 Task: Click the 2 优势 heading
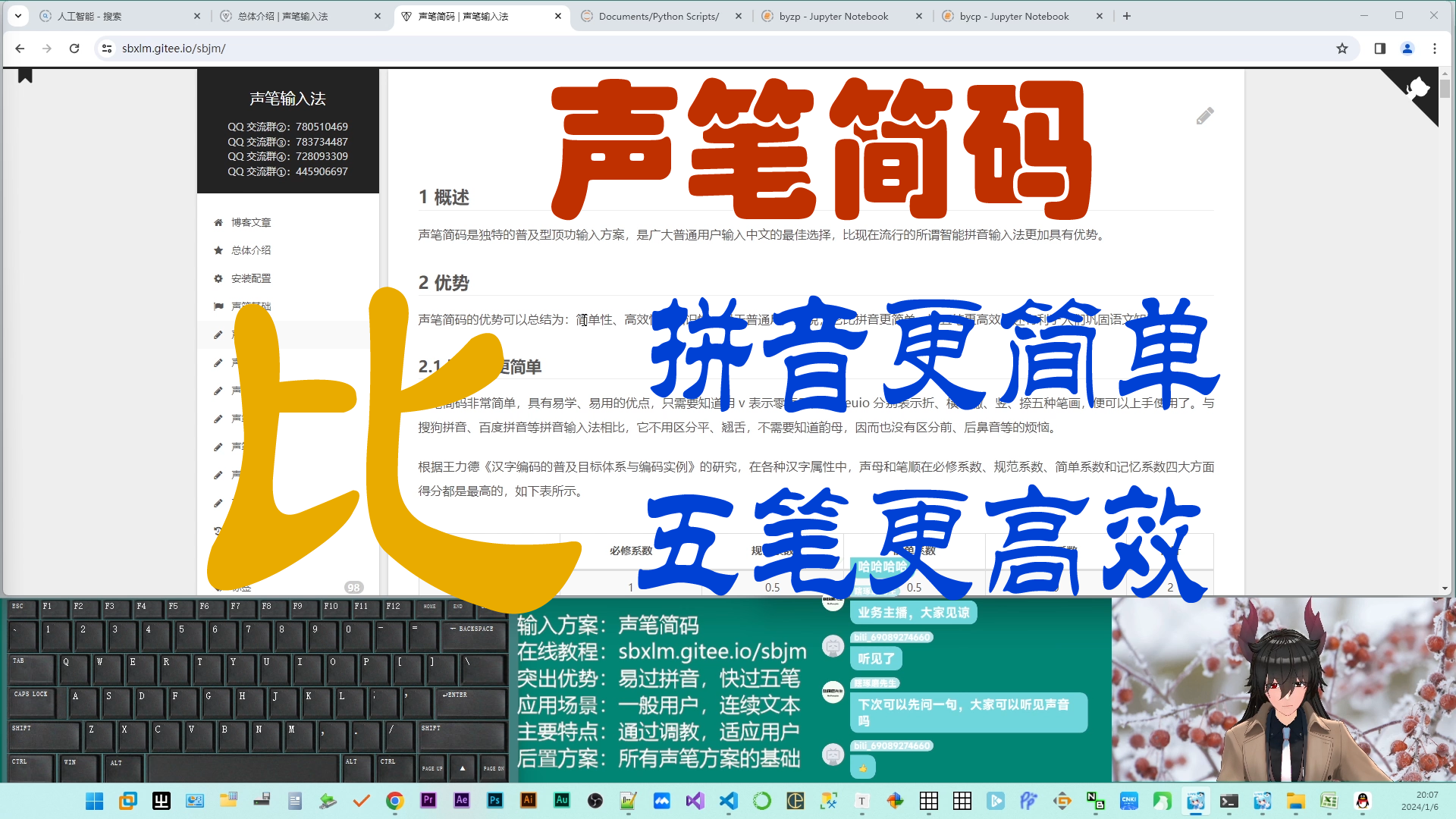pos(444,283)
